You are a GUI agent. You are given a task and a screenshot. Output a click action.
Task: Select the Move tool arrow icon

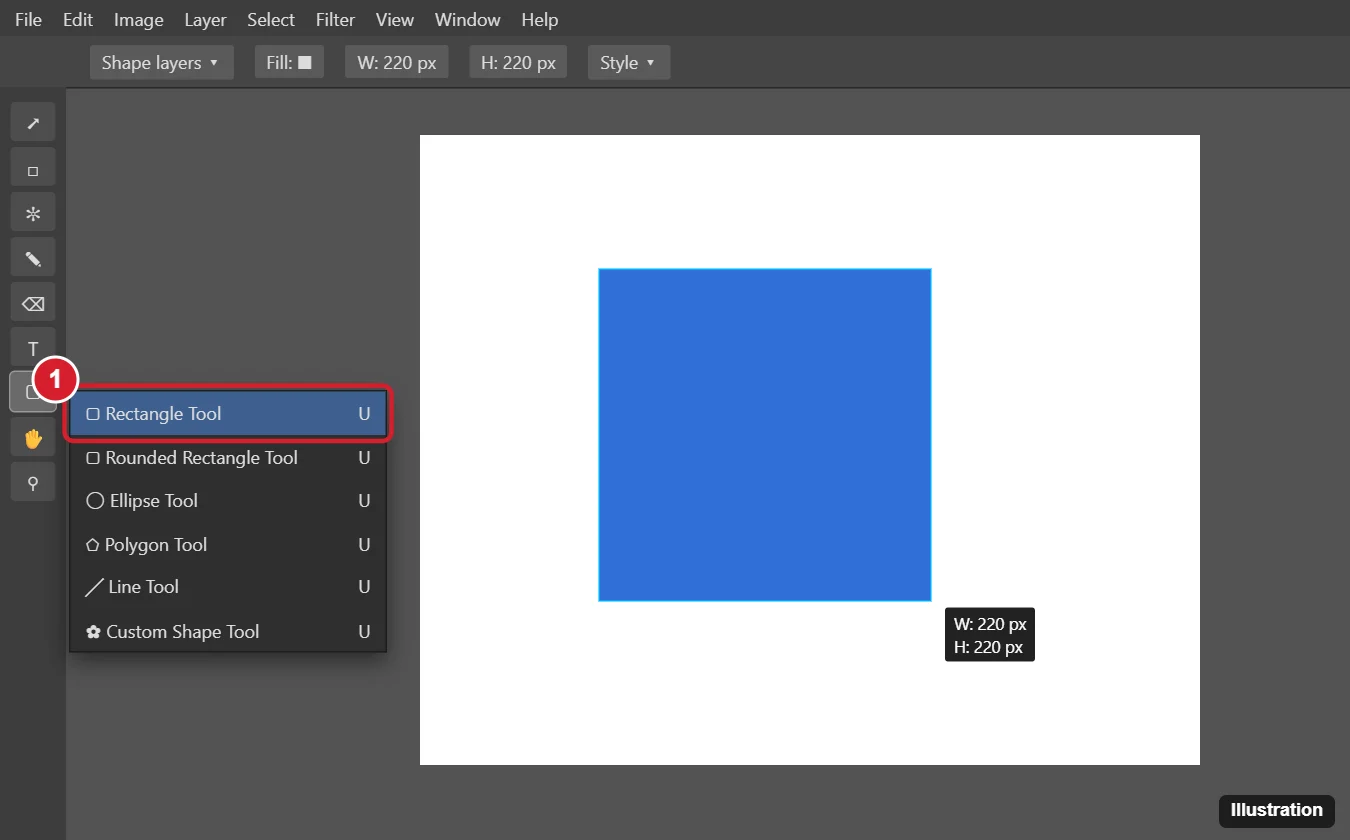[33, 122]
